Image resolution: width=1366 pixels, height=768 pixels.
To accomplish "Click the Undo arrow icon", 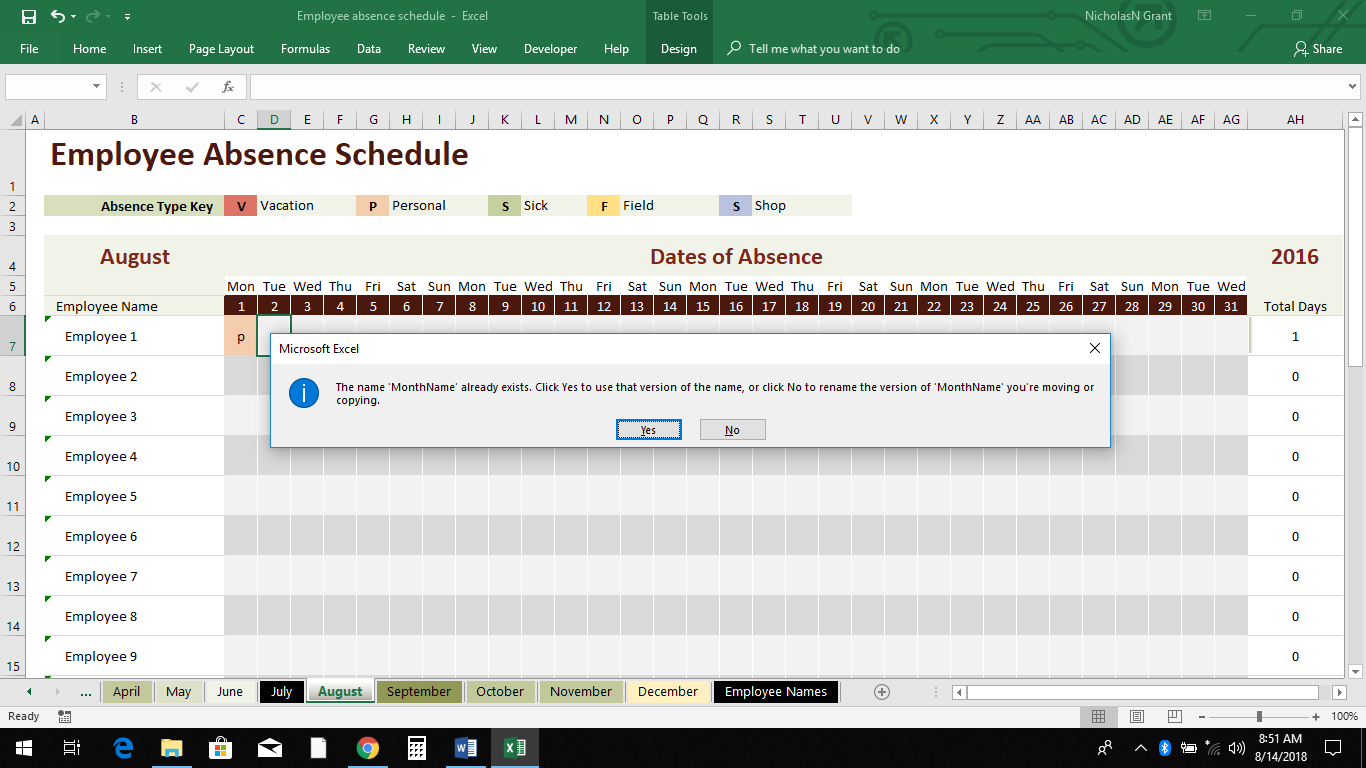I will coord(57,16).
